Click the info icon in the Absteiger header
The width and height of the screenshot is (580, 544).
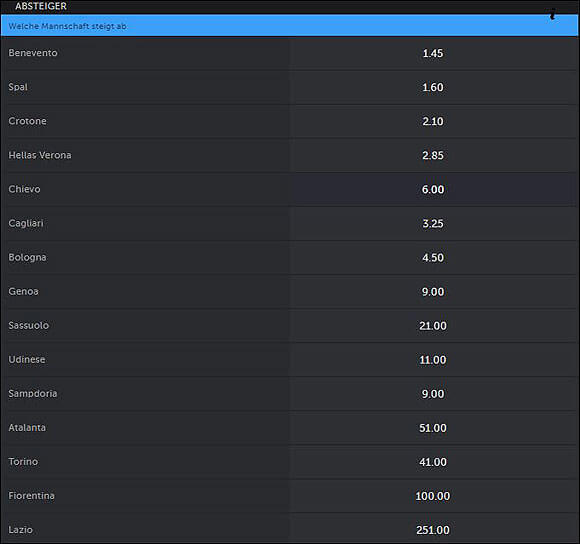pyautogui.click(x=553, y=14)
